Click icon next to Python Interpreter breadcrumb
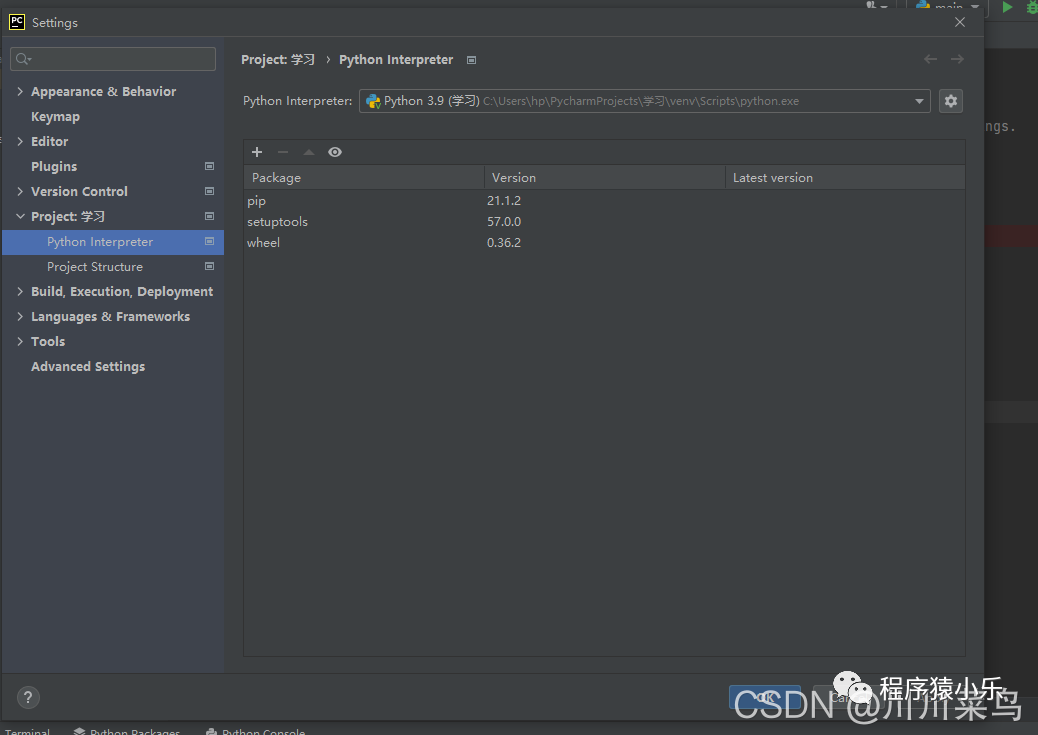 coord(472,60)
